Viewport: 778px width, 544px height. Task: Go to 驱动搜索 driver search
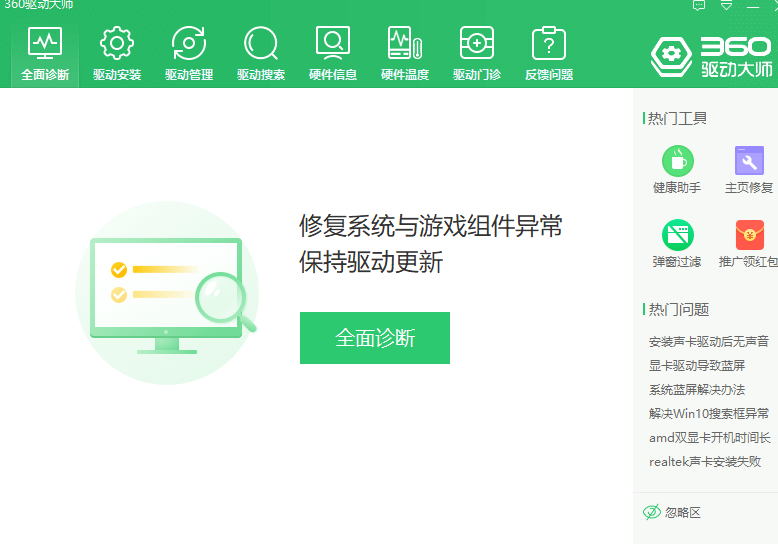[261, 53]
